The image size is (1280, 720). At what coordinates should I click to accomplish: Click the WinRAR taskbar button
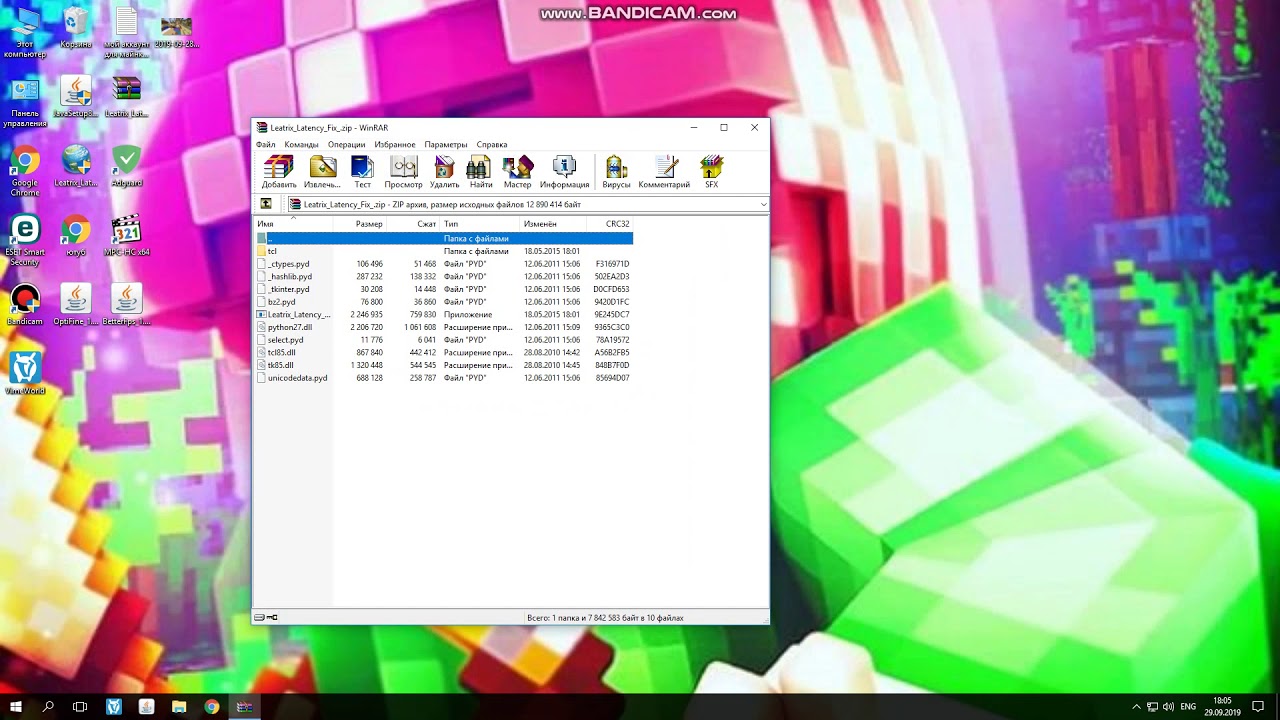244,707
